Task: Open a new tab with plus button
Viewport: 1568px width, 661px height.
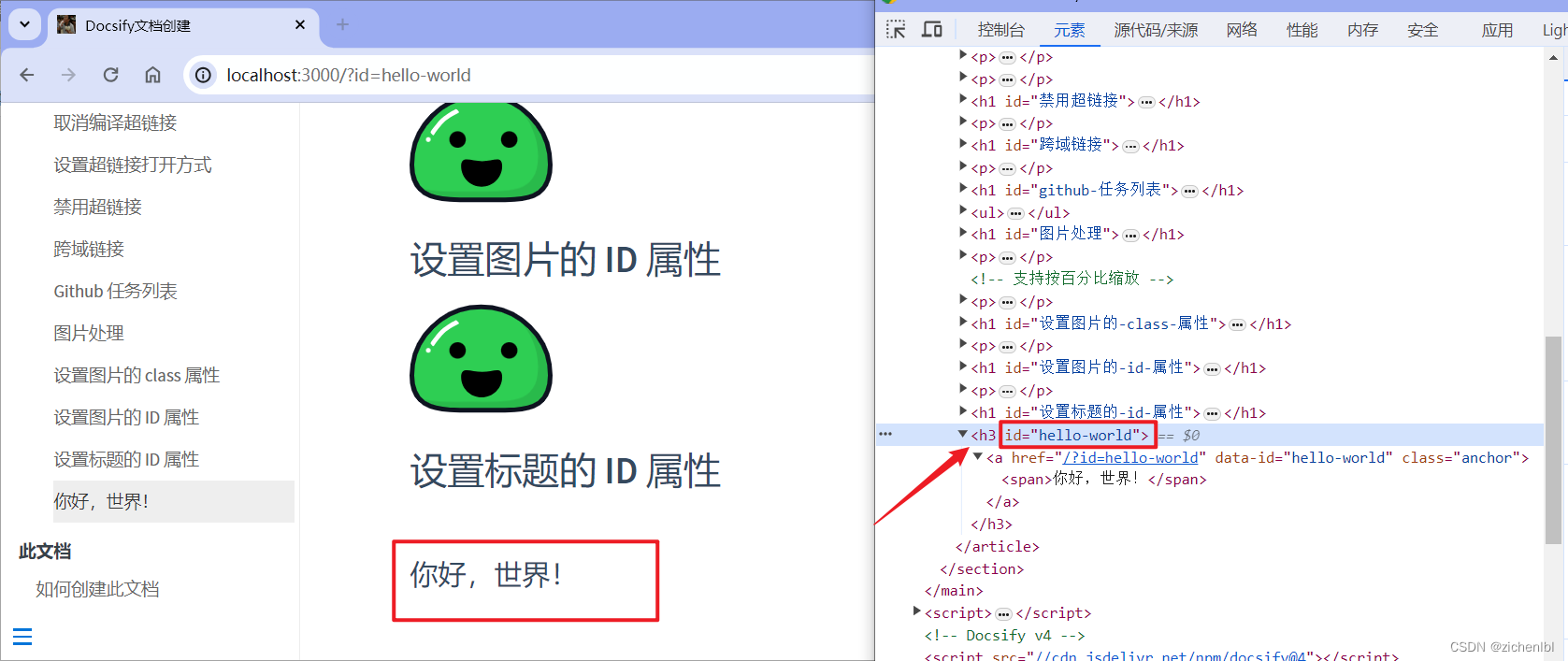Action: [342, 25]
